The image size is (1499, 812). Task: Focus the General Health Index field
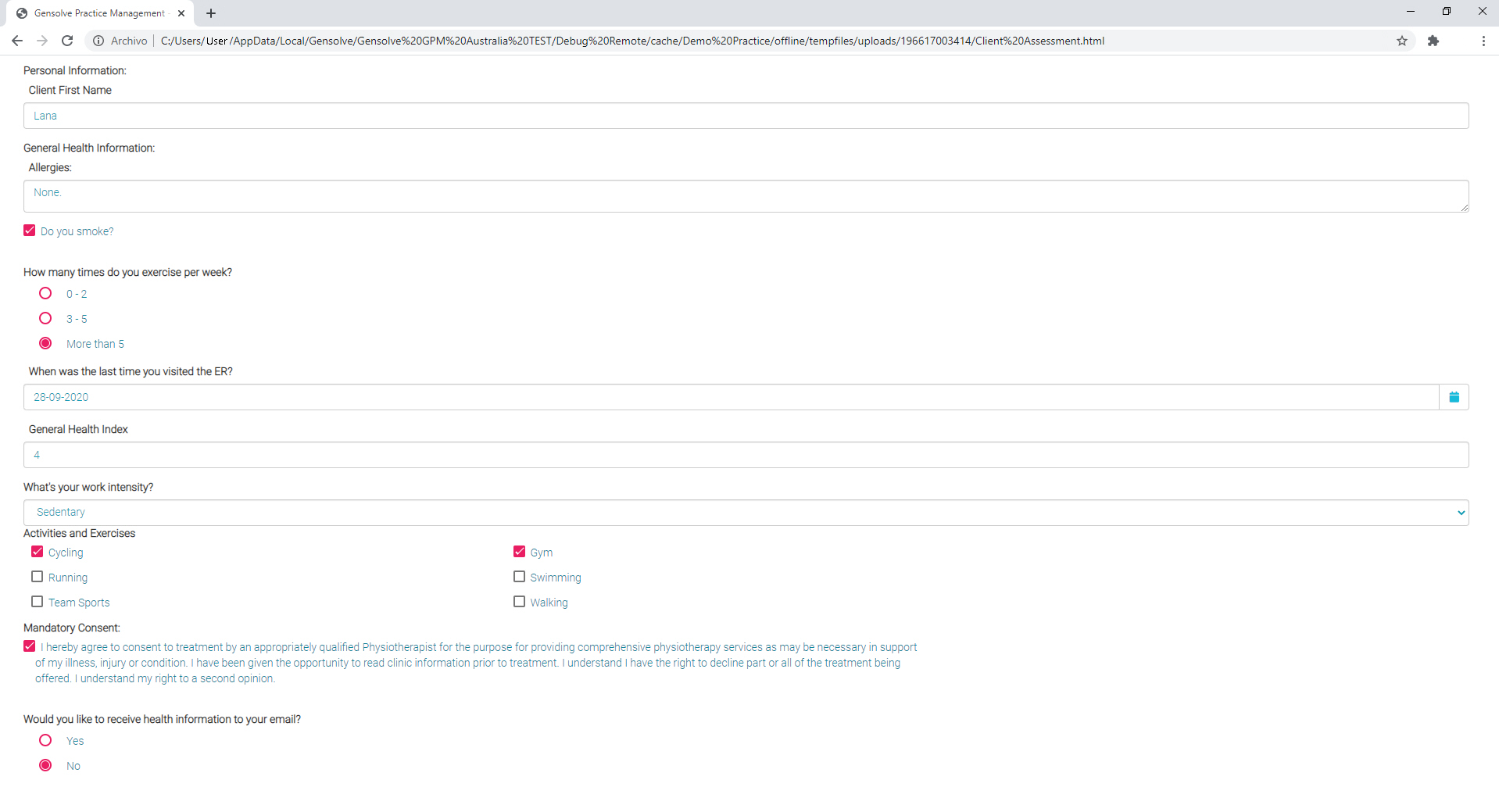coord(746,455)
